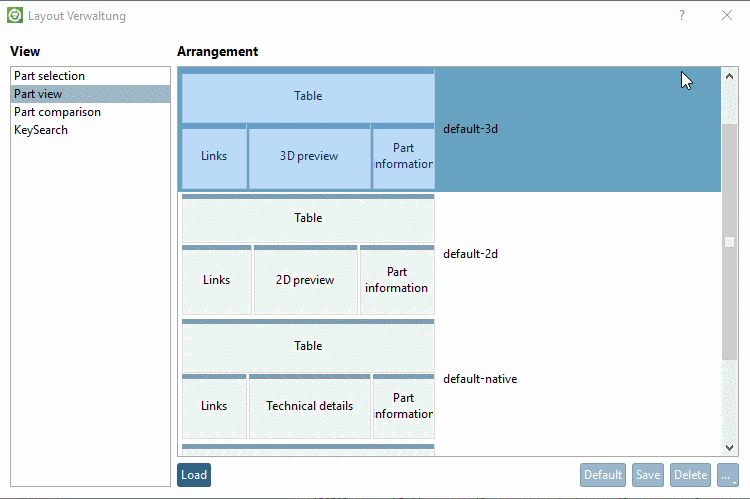Select the default-2d arrangement label
750x499 pixels.
pyautogui.click(x=470, y=254)
